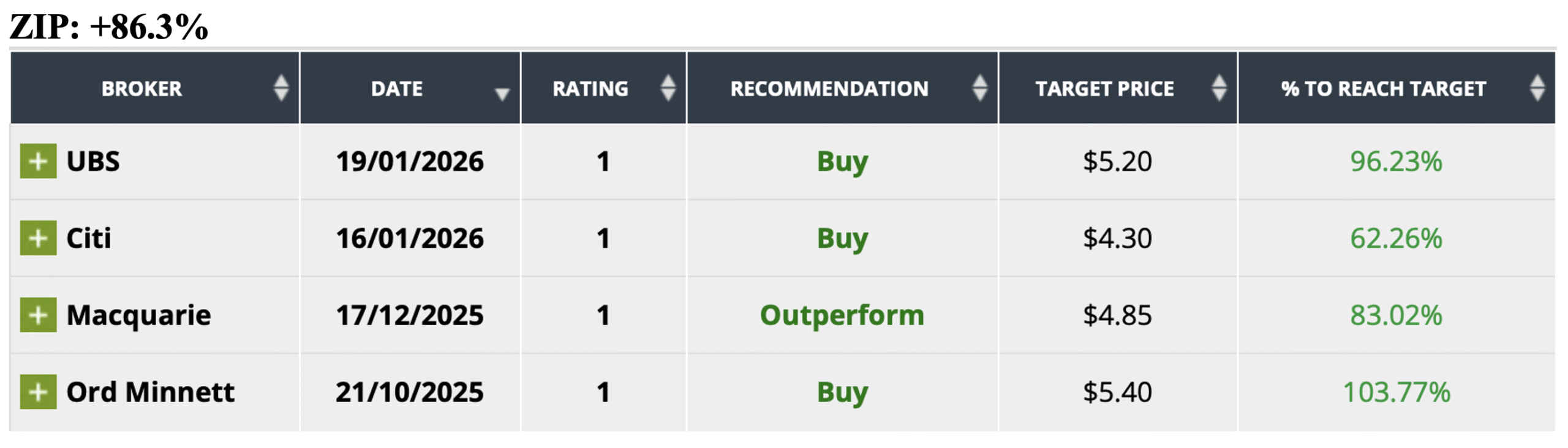The width and height of the screenshot is (1568, 448).
Task: Click the Date column sort arrow
Action: 502,93
